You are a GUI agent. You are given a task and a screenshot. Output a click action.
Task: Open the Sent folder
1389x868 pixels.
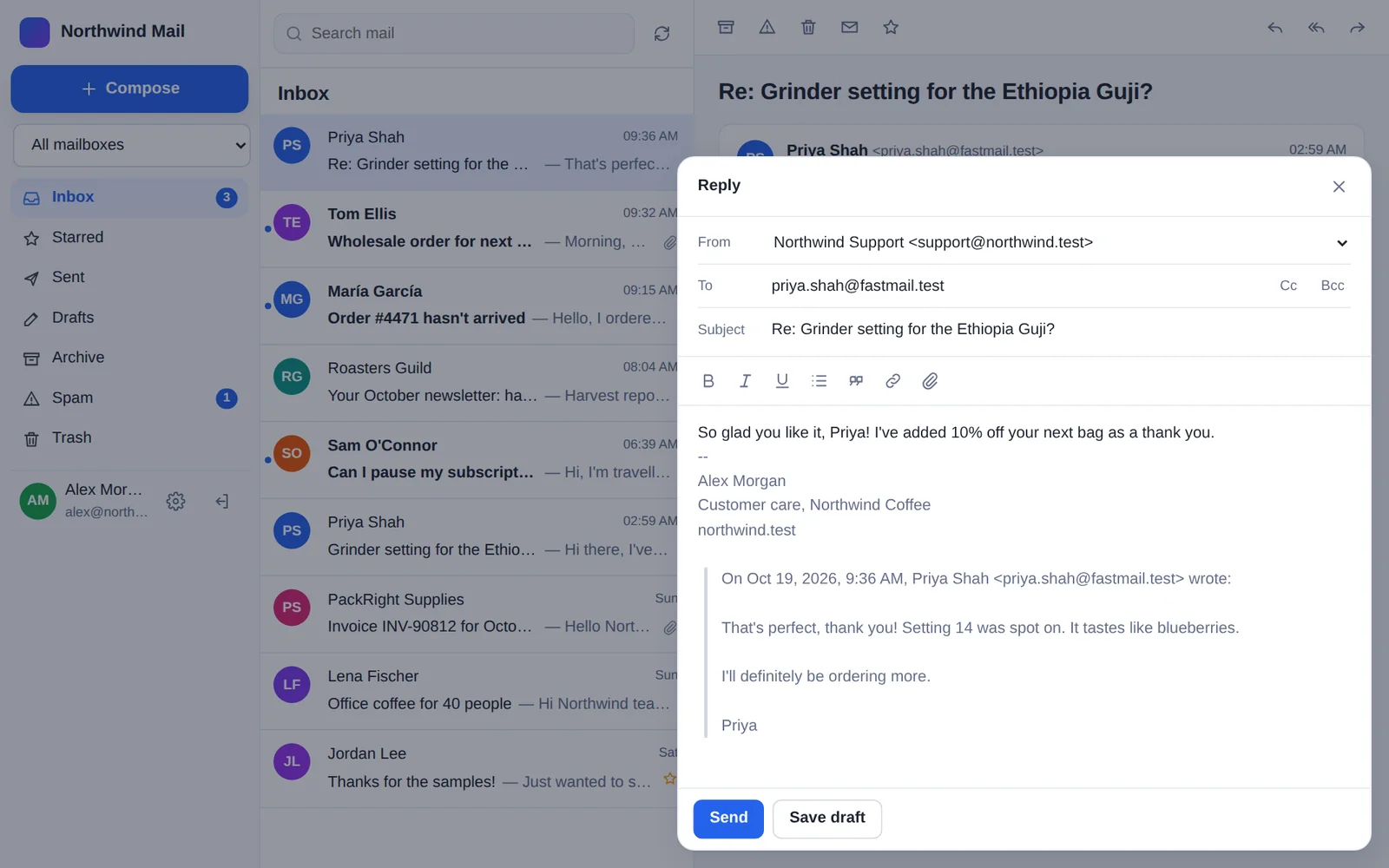point(129,278)
